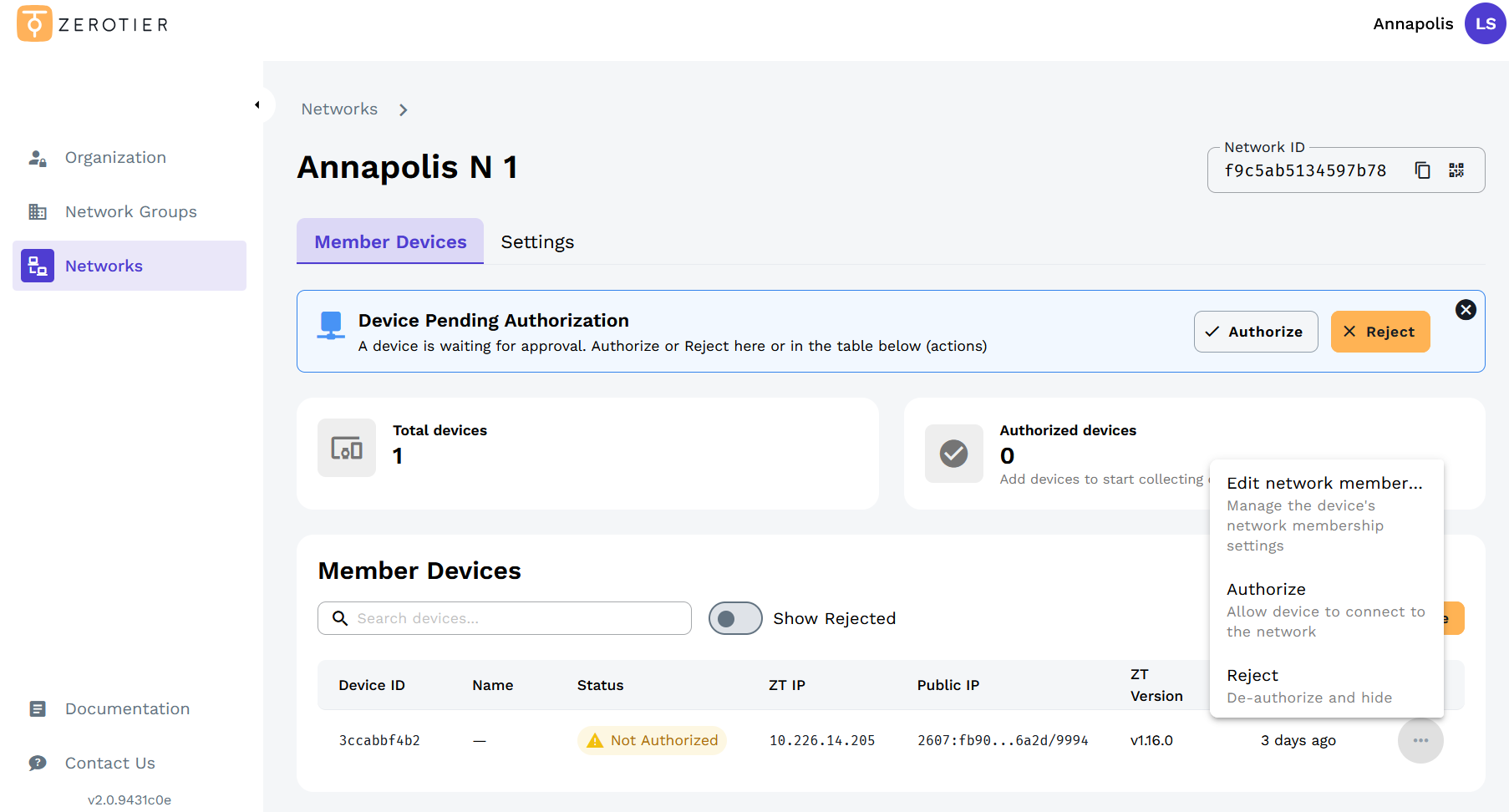Toggle the Show Rejected switch
The height and width of the screenshot is (812, 1509).
pyautogui.click(x=735, y=618)
